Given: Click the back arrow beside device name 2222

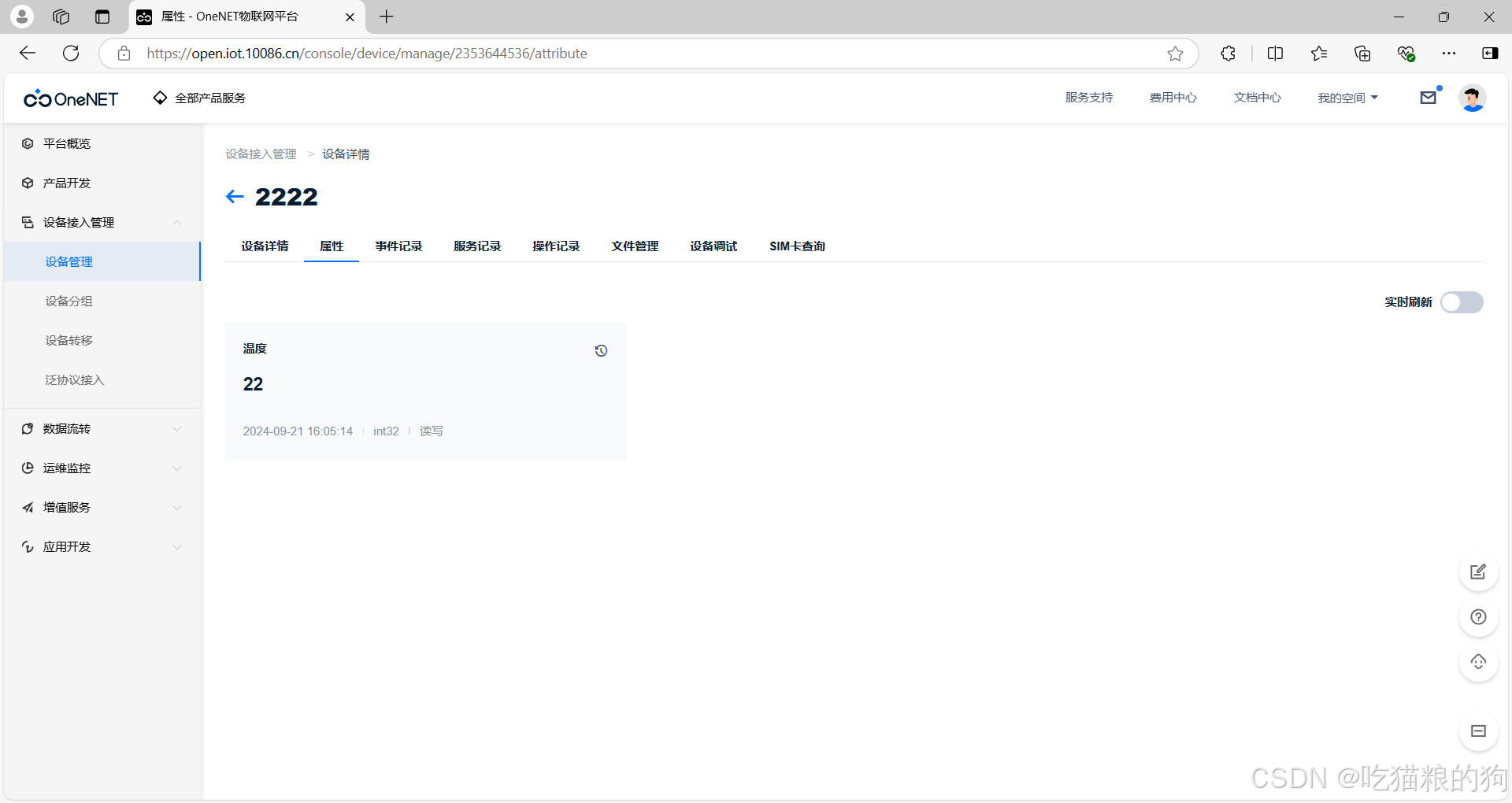Looking at the screenshot, I should click(234, 196).
